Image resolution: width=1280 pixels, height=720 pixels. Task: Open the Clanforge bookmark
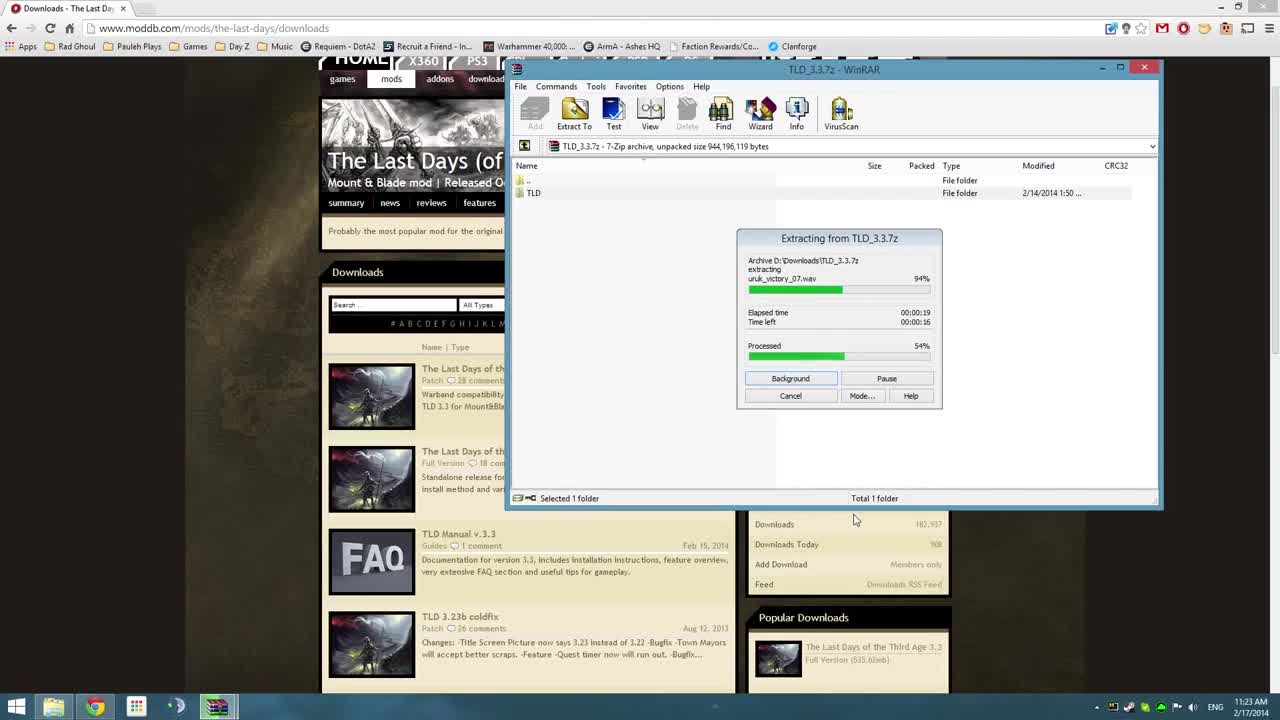point(792,46)
